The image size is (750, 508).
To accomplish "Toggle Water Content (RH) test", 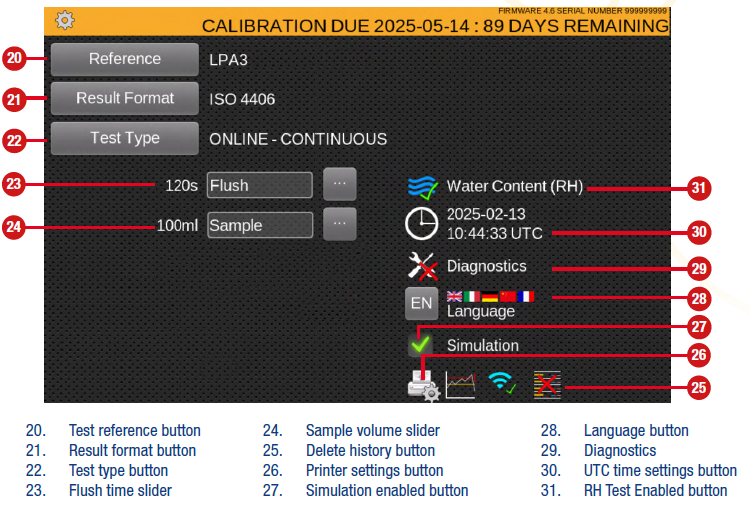I will pyautogui.click(x=422, y=187).
